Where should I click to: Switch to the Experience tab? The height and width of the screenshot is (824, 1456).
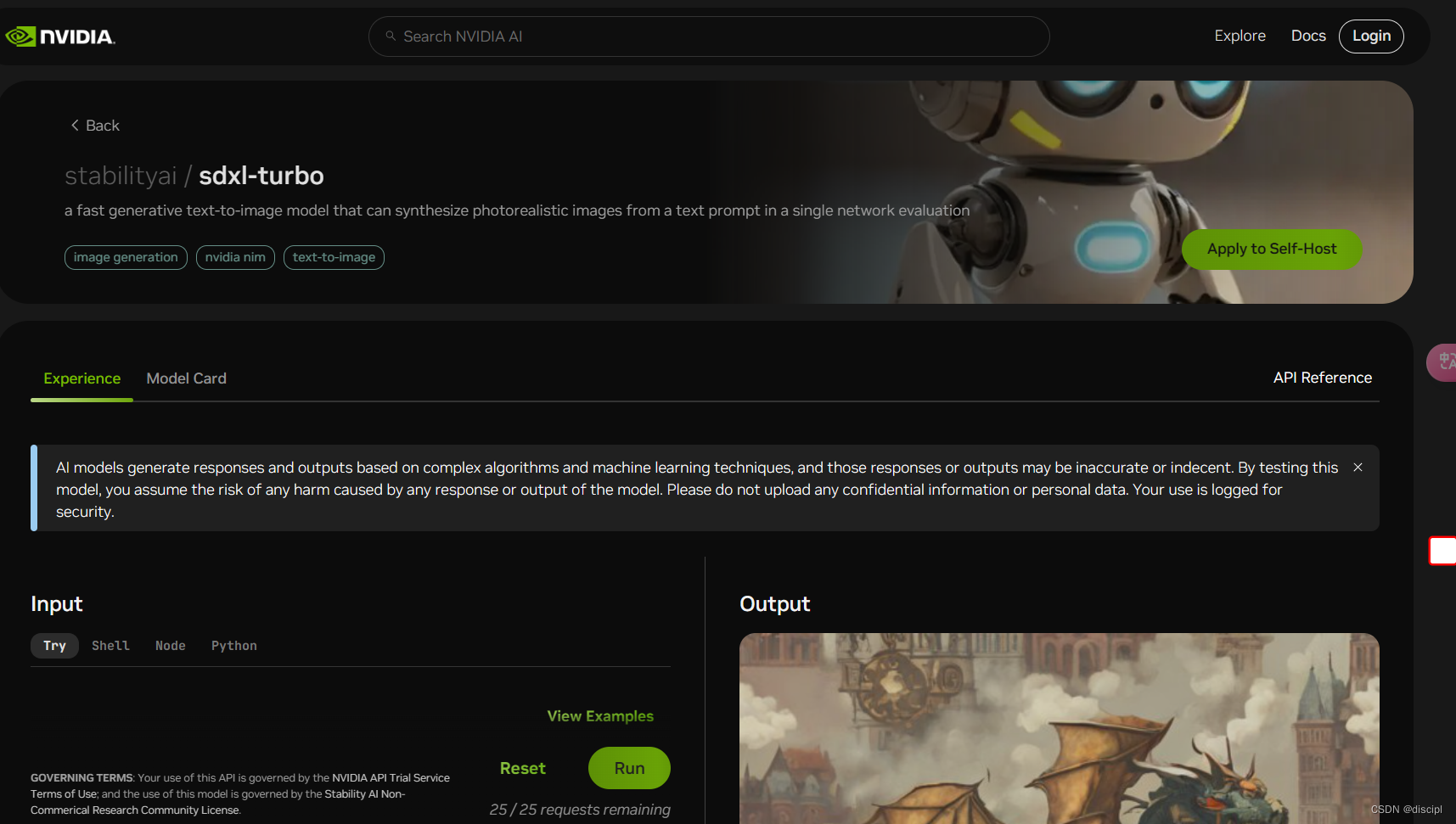pos(82,378)
